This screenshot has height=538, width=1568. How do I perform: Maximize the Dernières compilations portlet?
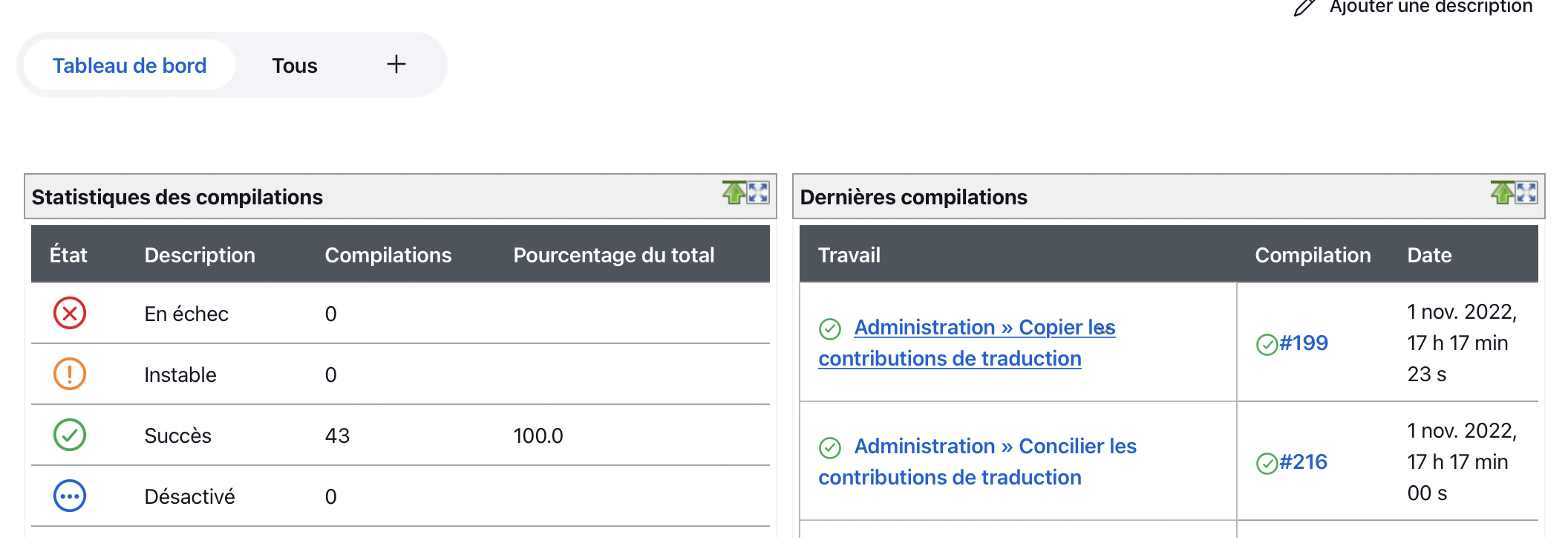pos(1526,193)
